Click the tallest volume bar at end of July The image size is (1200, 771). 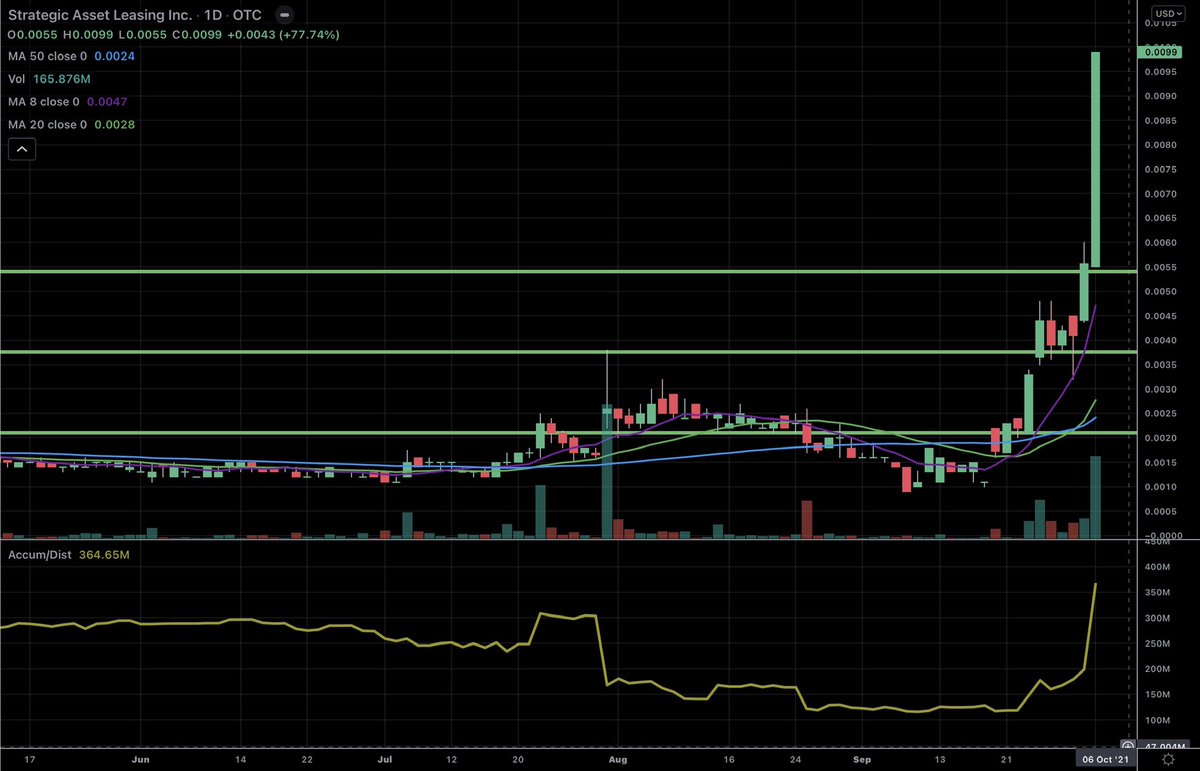tap(606, 471)
